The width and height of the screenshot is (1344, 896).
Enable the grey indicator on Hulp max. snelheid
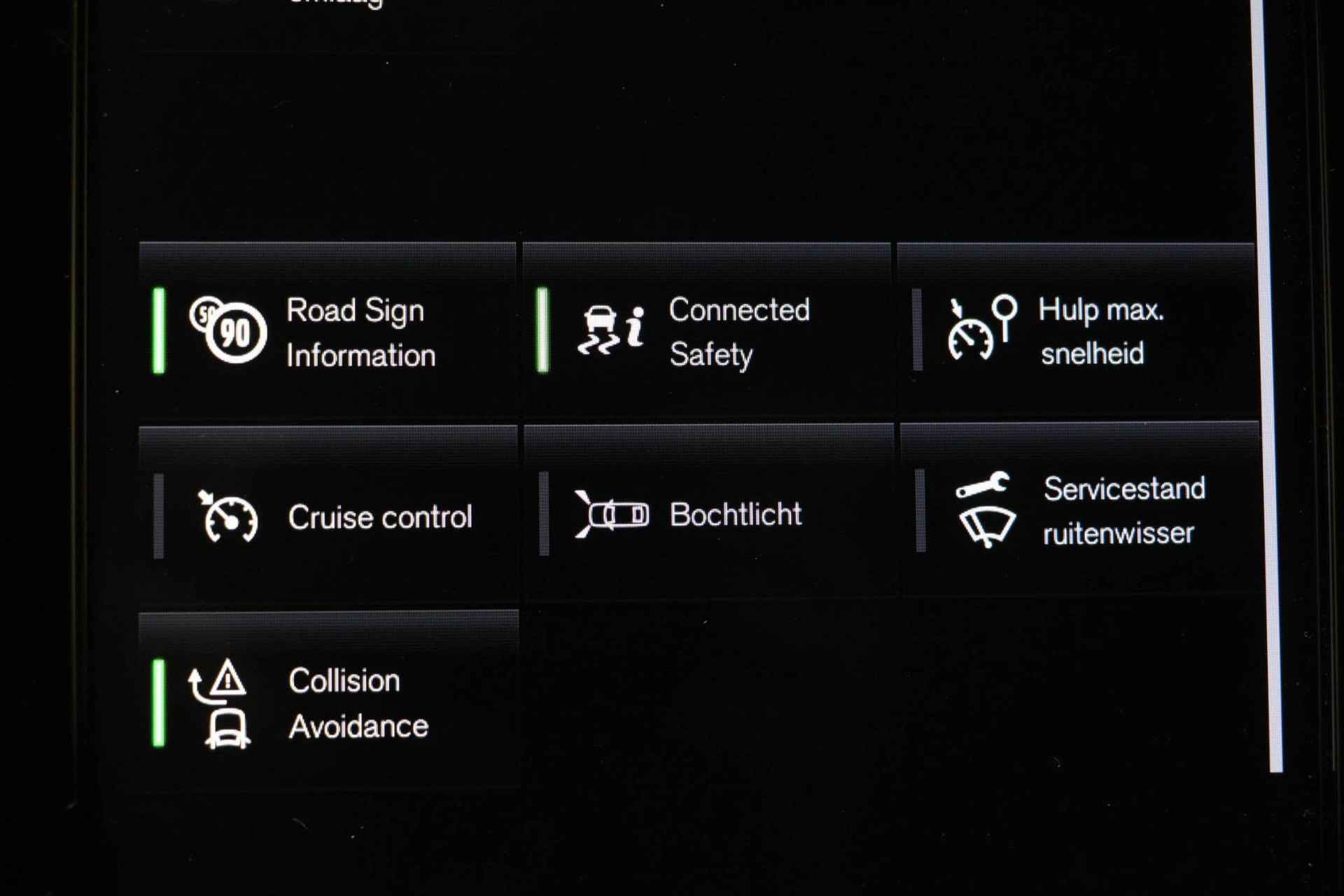coord(918,329)
